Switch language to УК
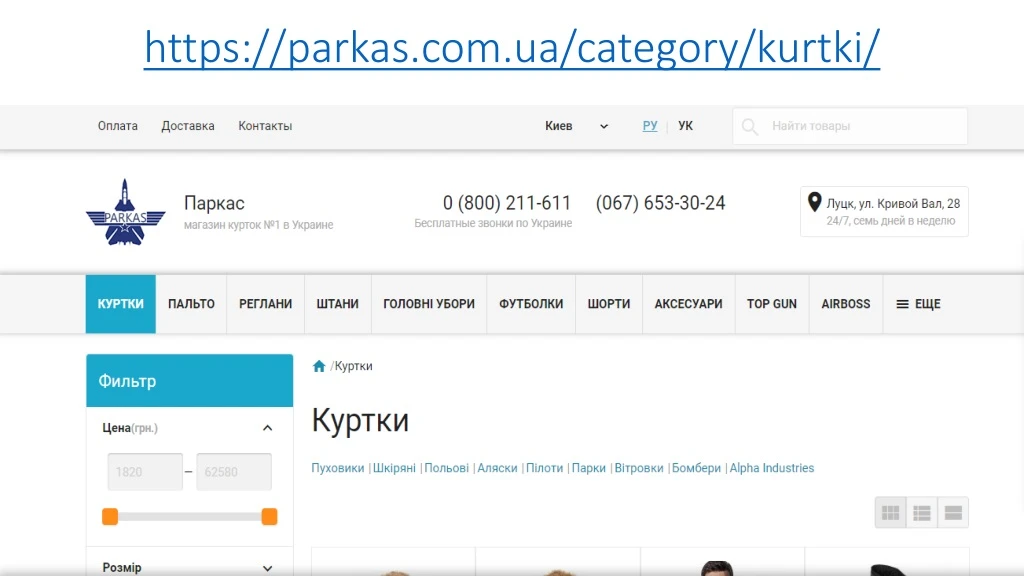This screenshot has height=576, width=1024. coord(685,125)
